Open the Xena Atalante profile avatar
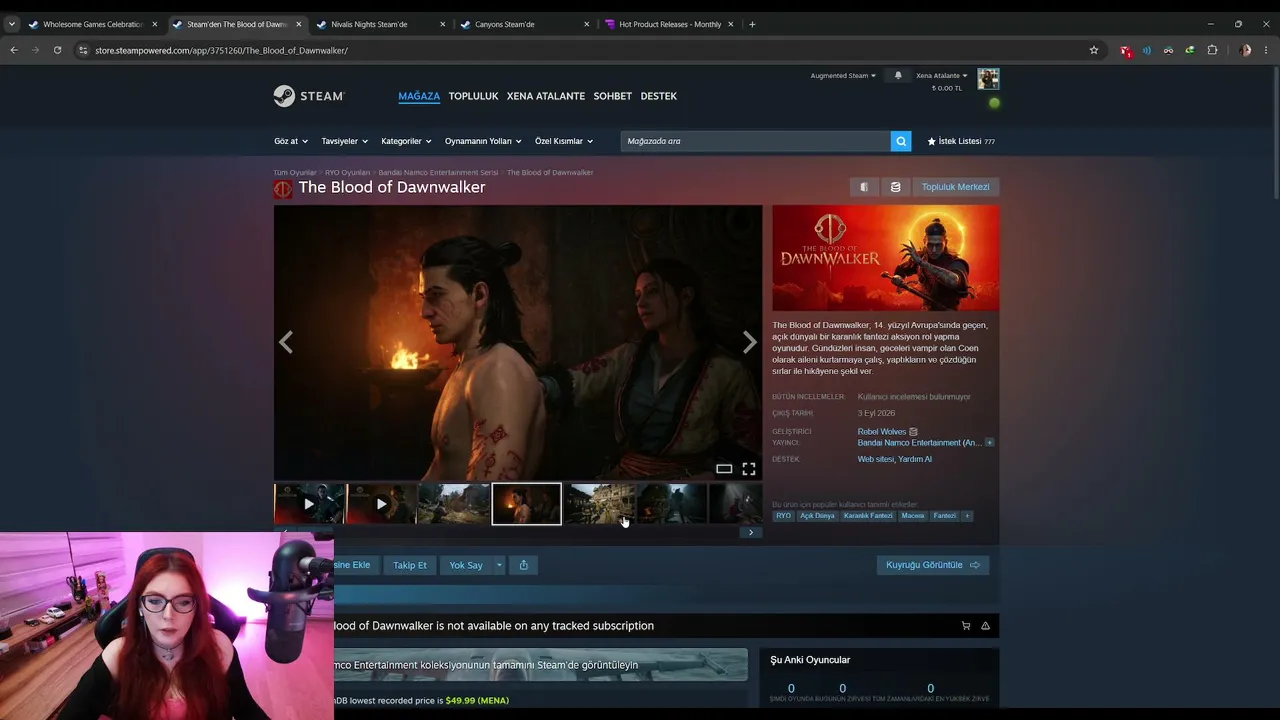Screen dimensions: 1280x720 pyautogui.click(x=988, y=79)
